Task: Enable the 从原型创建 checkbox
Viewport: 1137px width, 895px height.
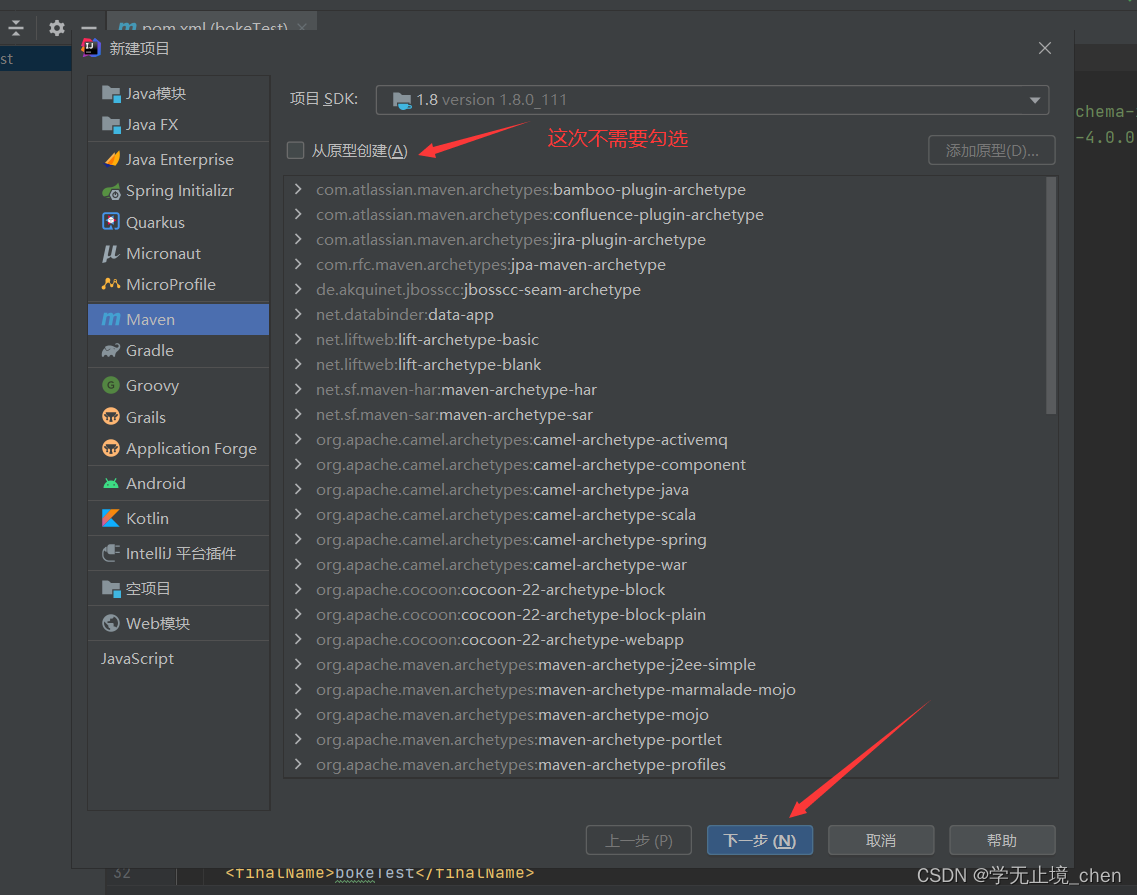Action: 295,150
